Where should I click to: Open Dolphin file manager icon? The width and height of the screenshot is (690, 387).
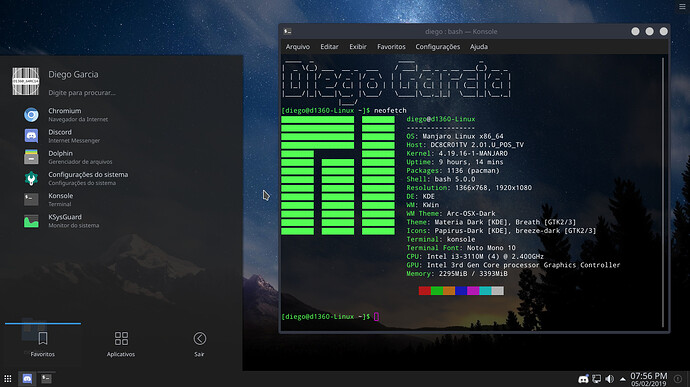(x=31, y=157)
